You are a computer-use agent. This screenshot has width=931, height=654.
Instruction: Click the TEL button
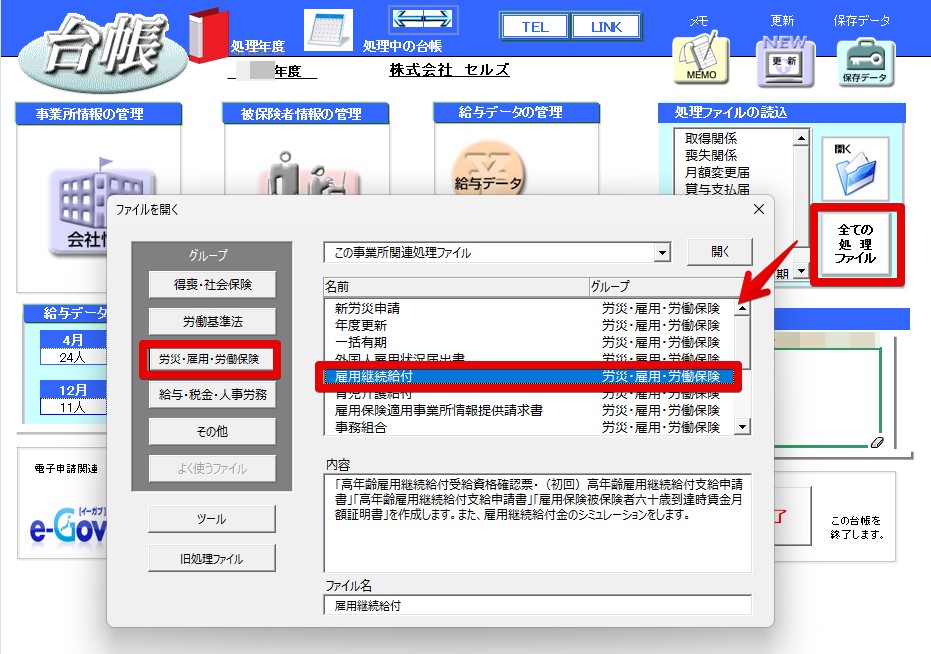534,27
